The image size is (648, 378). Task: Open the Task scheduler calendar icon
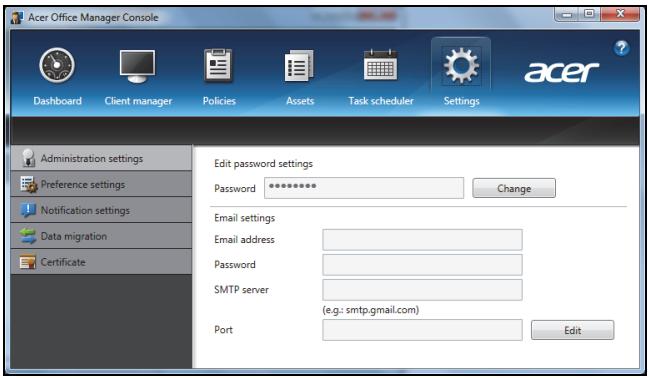[x=380, y=65]
